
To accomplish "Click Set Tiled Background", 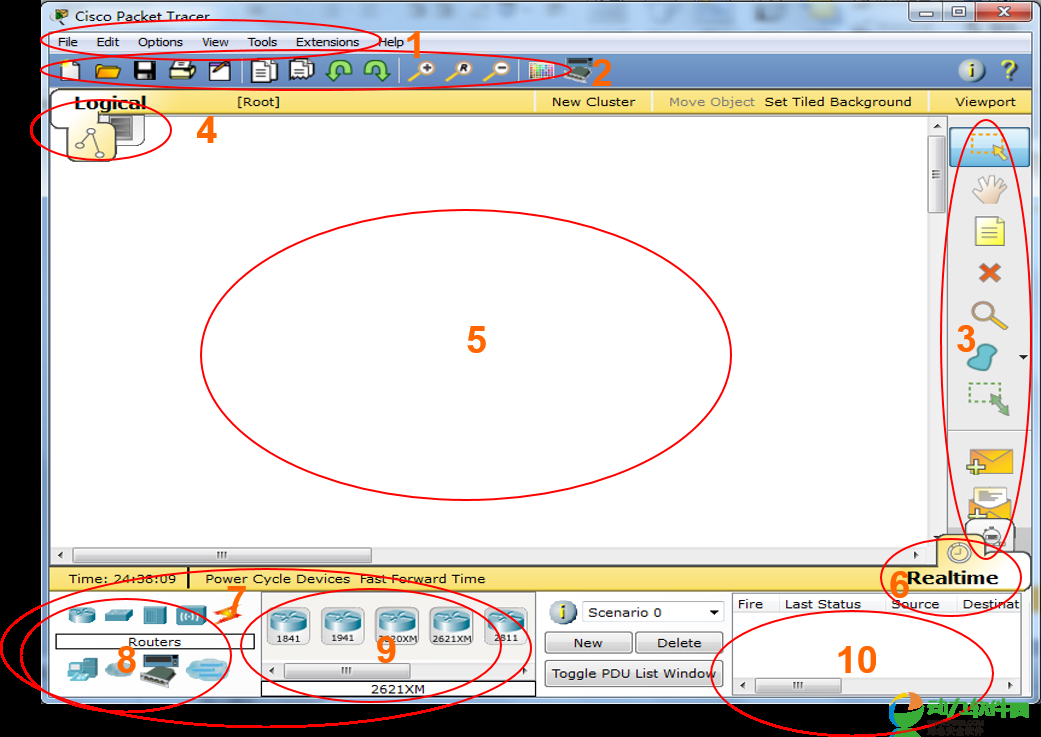I will [837, 102].
